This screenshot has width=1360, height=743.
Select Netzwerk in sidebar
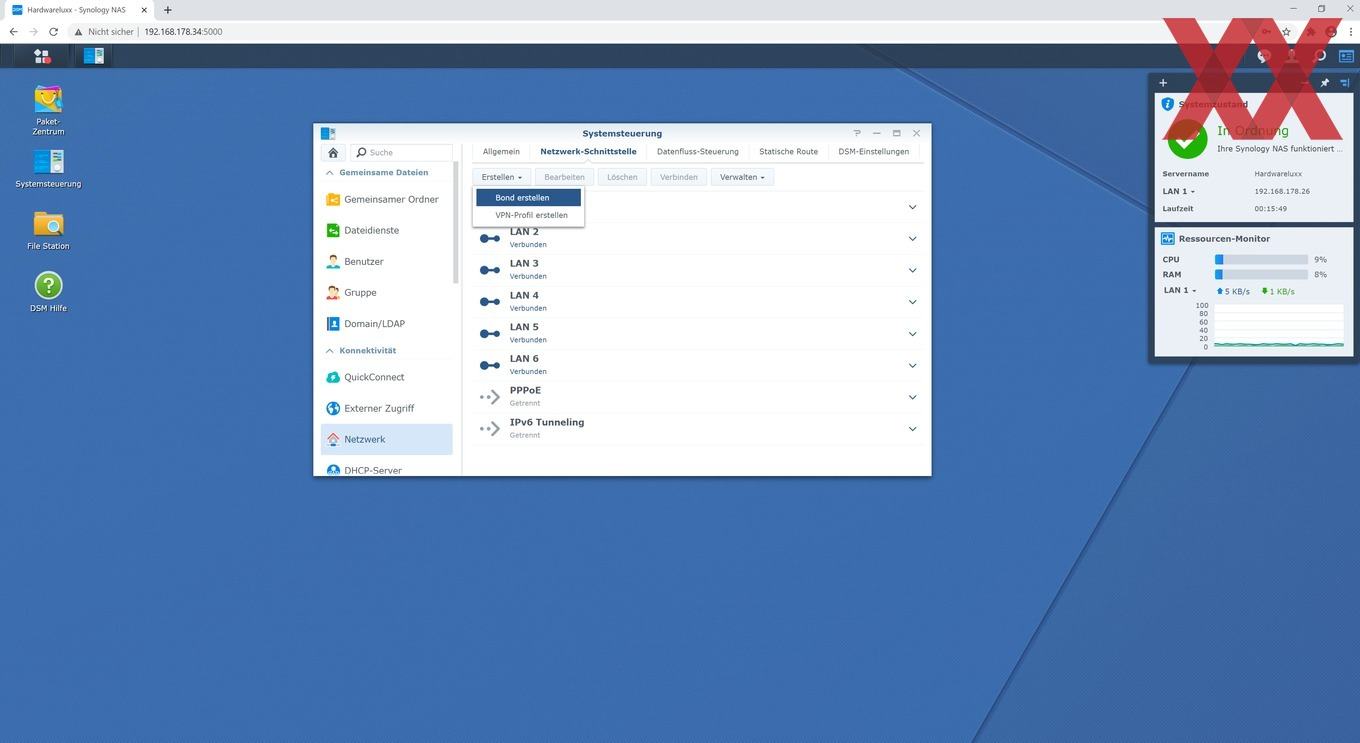(387, 439)
